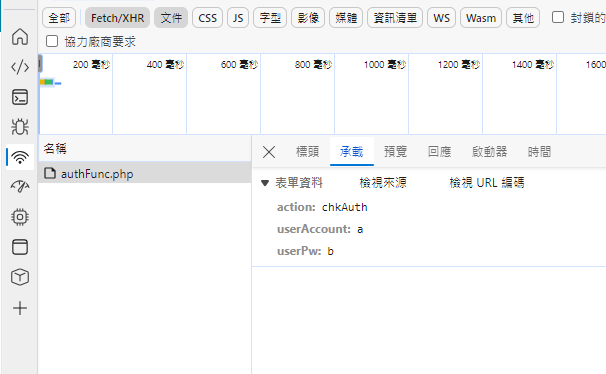This screenshot has width=606, height=374.
Task: Click the userPw value b
Action: tap(330, 252)
